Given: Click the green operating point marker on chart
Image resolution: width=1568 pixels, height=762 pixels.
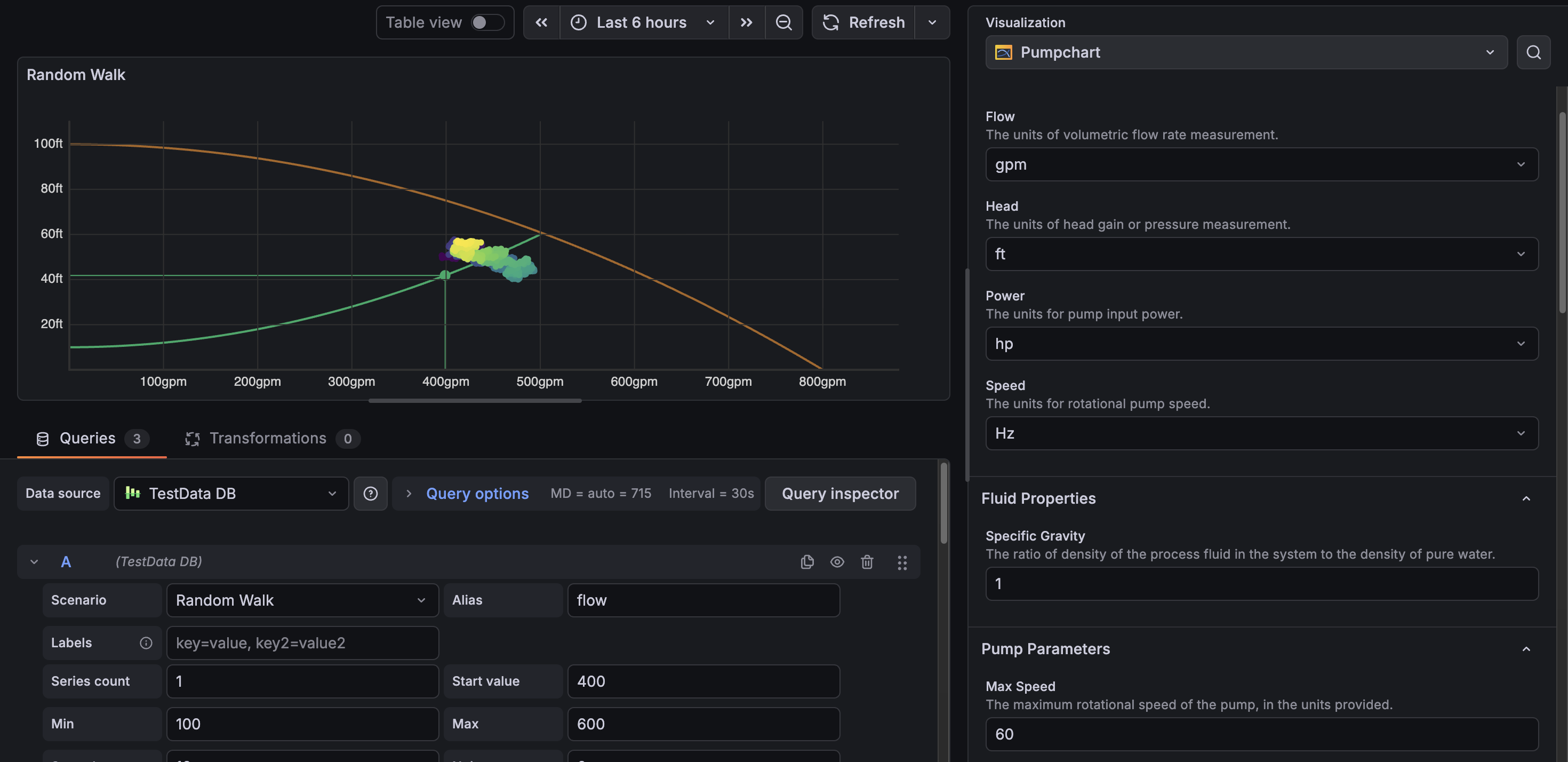Looking at the screenshot, I should (x=445, y=275).
